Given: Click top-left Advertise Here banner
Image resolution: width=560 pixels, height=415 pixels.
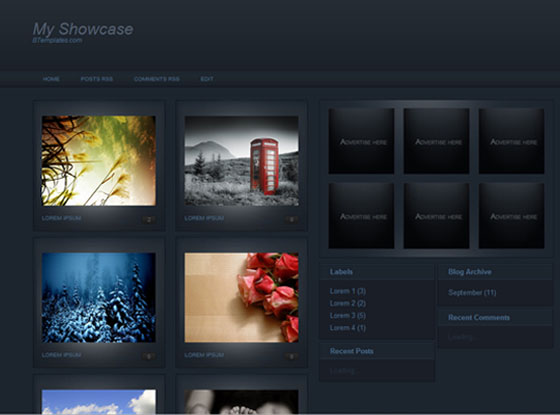Looking at the screenshot, I should point(361,141).
